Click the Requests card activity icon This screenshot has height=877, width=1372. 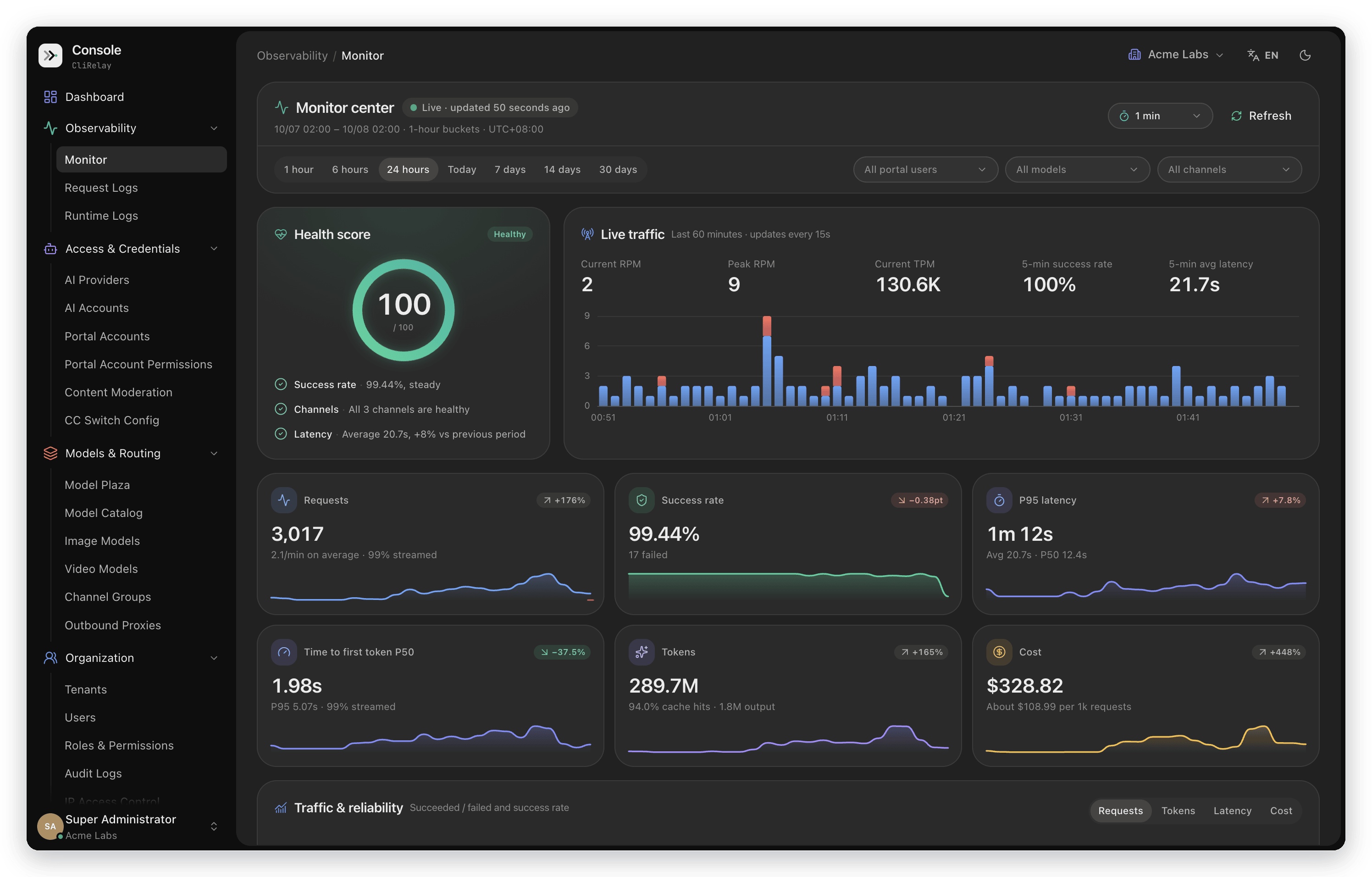(284, 500)
